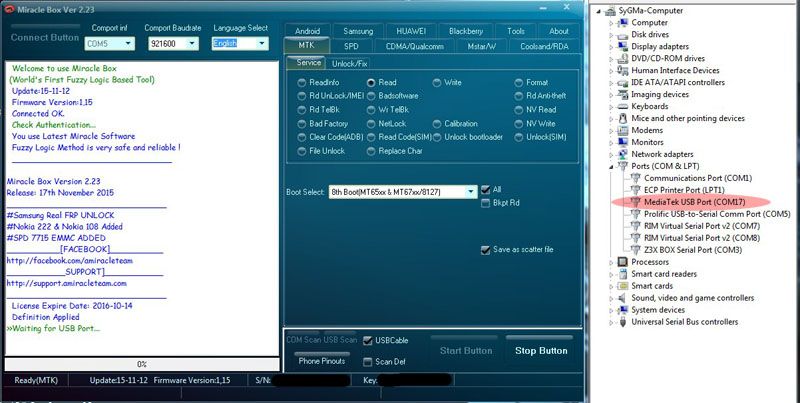This screenshot has width=800, height=403.
Task: Click the Start Button
Action: (x=466, y=348)
